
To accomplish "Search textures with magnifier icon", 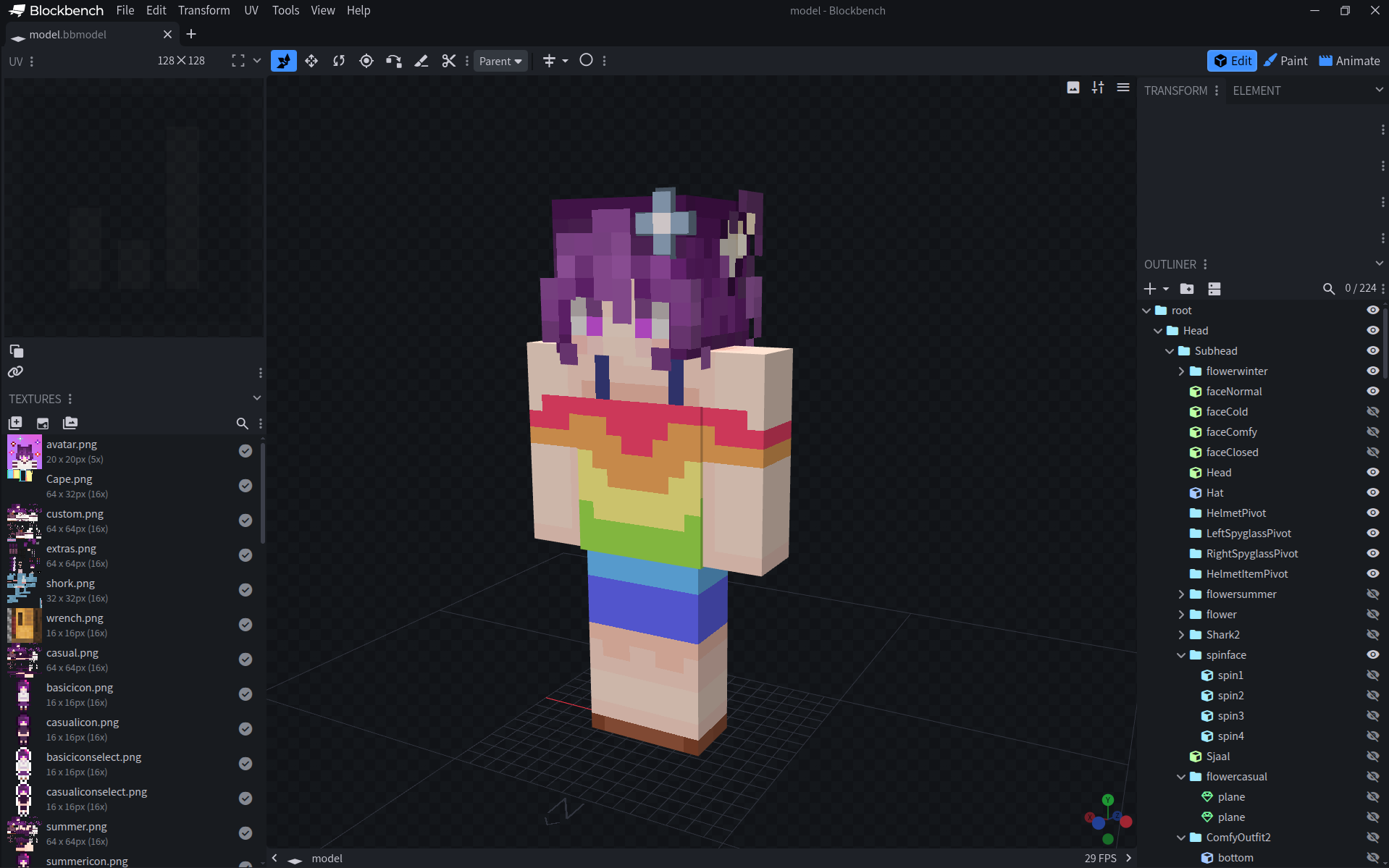I will pos(242,424).
